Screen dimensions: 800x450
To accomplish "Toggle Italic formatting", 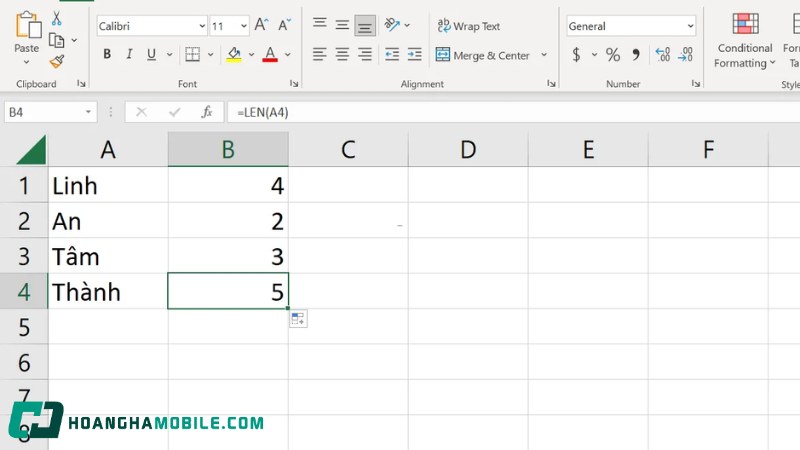I will (130, 54).
